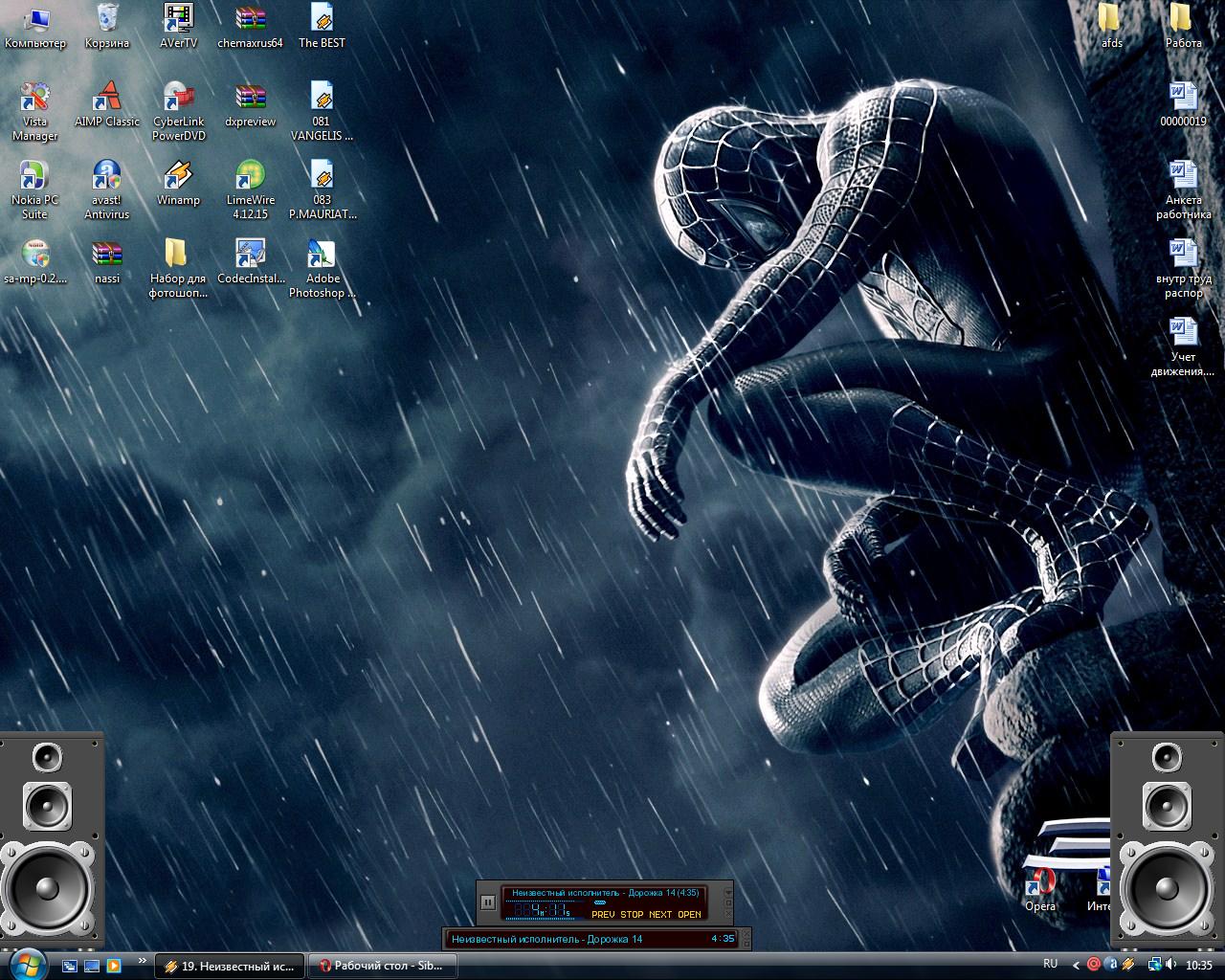Click OPEN in the Winamp player
The image size is (1225, 980).
click(x=690, y=914)
